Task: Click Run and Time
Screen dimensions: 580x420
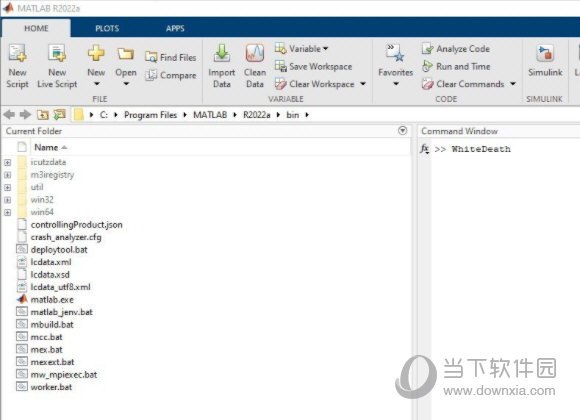Action: [456, 66]
